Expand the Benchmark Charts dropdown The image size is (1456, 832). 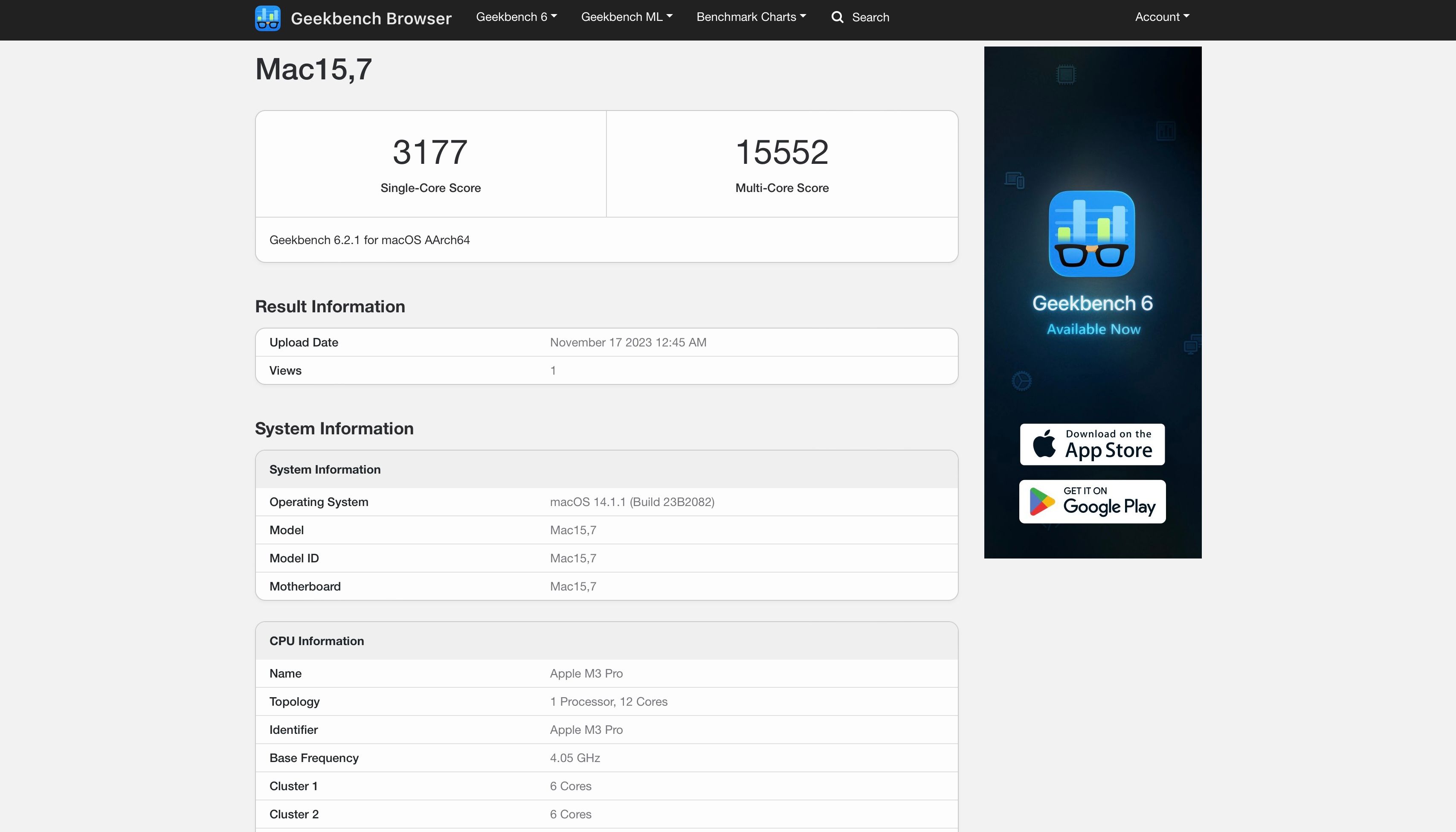(751, 17)
